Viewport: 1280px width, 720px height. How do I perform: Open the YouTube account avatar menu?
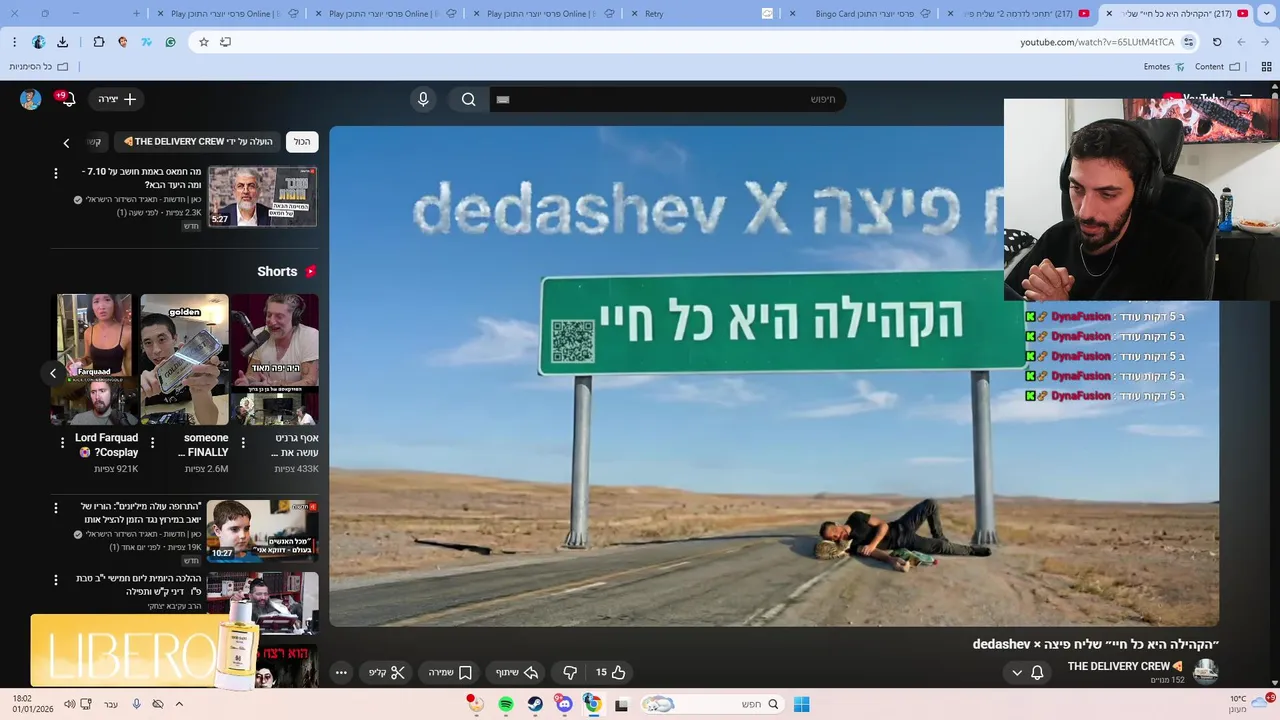click(x=30, y=99)
